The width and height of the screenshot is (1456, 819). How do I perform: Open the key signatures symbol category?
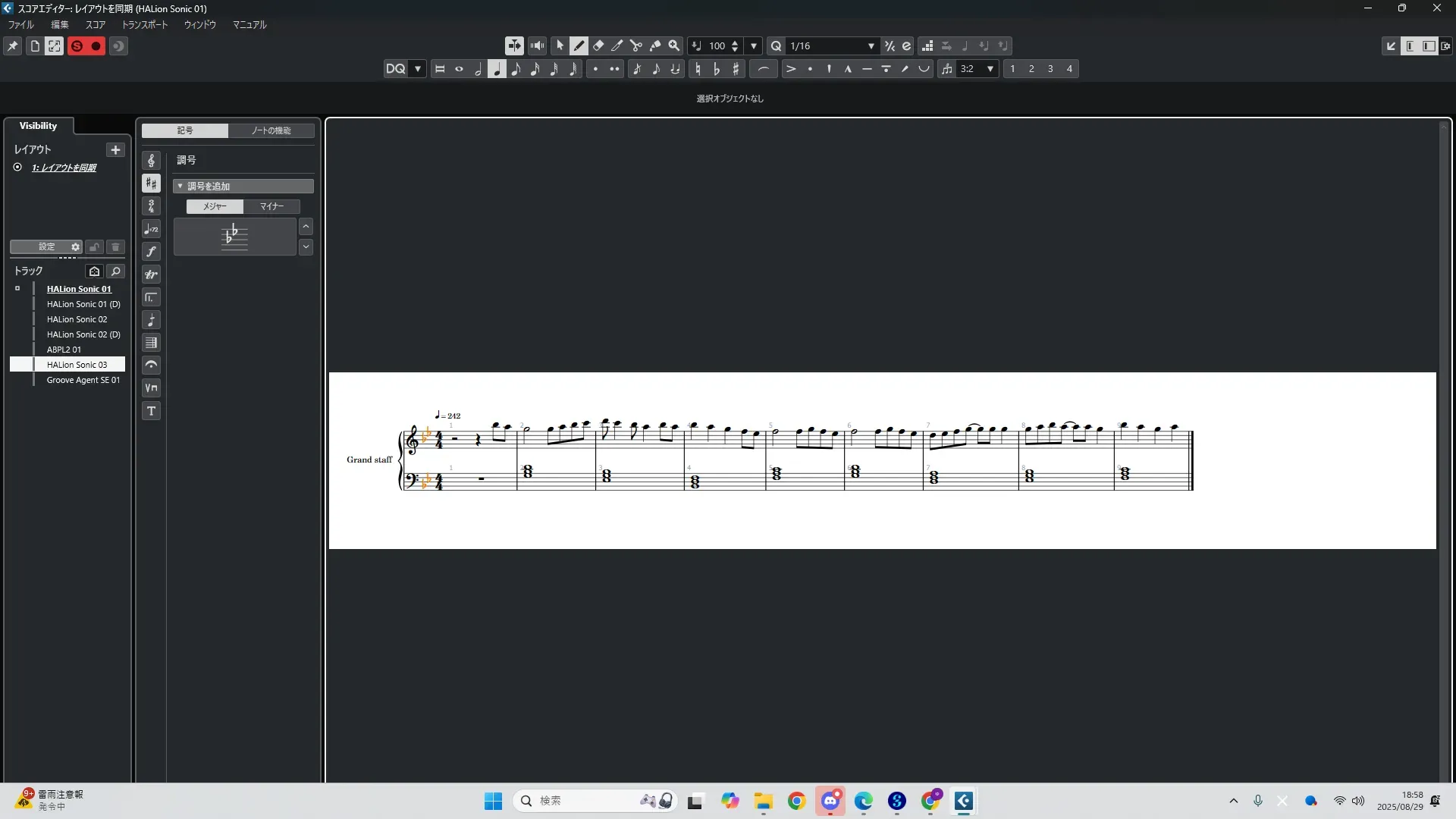click(x=151, y=184)
